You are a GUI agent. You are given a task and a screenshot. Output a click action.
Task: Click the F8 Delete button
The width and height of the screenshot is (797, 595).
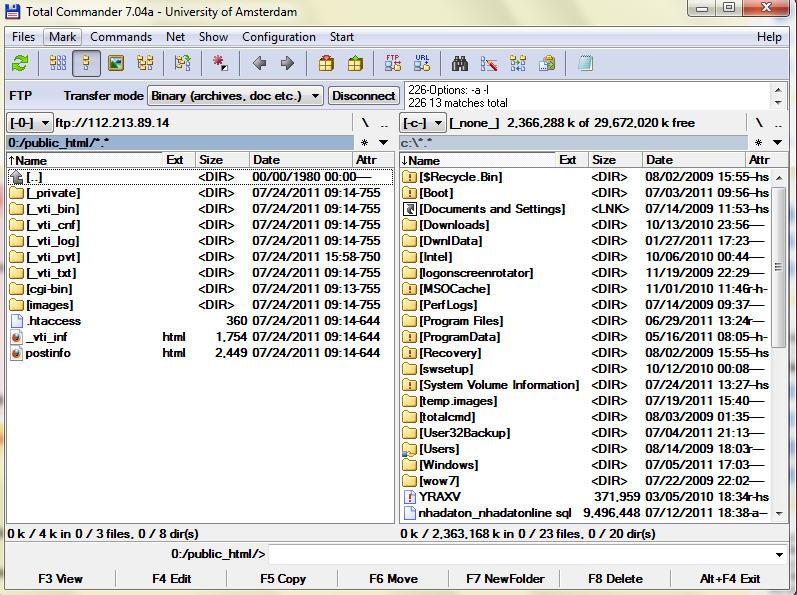tap(615, 579)
